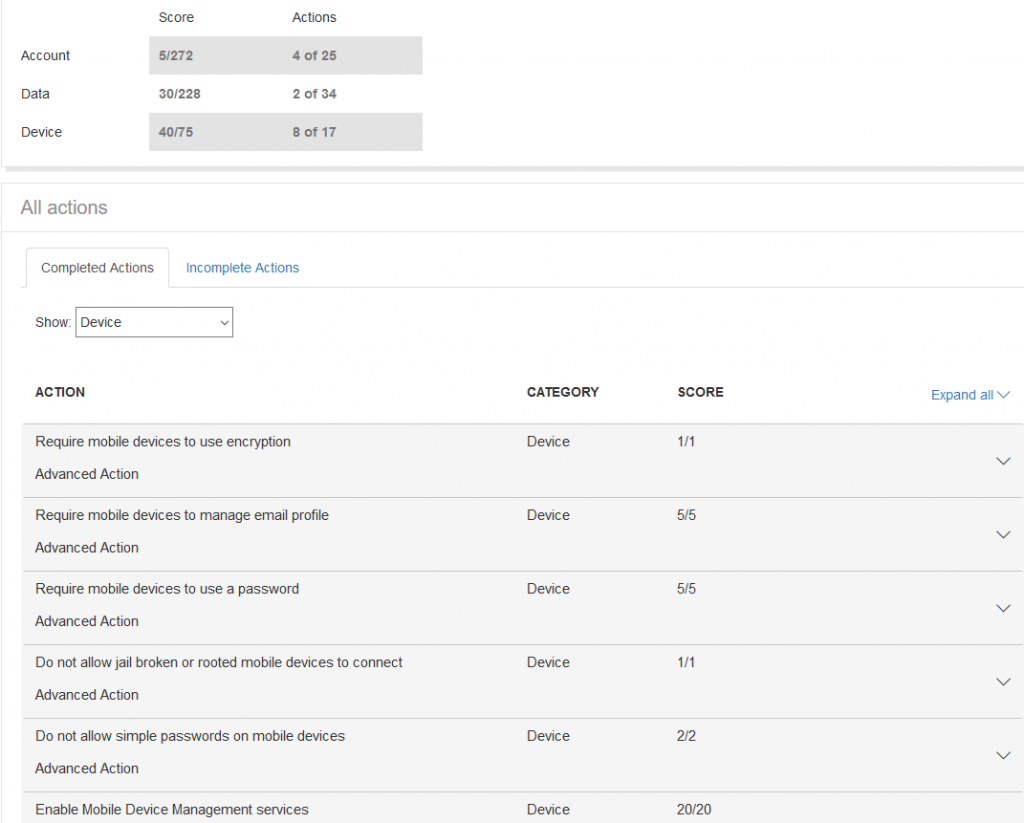The width and height of the screenshot is (1024, 823).
Task: Select the Completed Actions tab
Action: click(97, 268)
